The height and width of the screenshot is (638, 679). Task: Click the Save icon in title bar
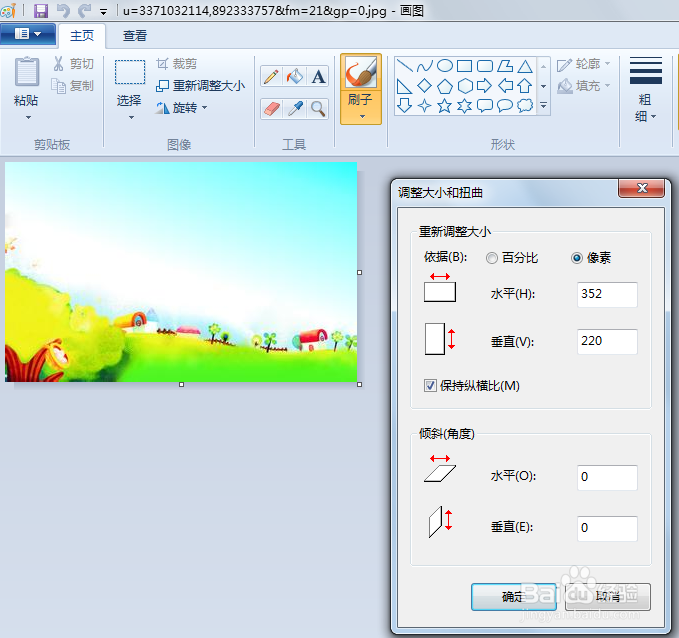point(41,10)
